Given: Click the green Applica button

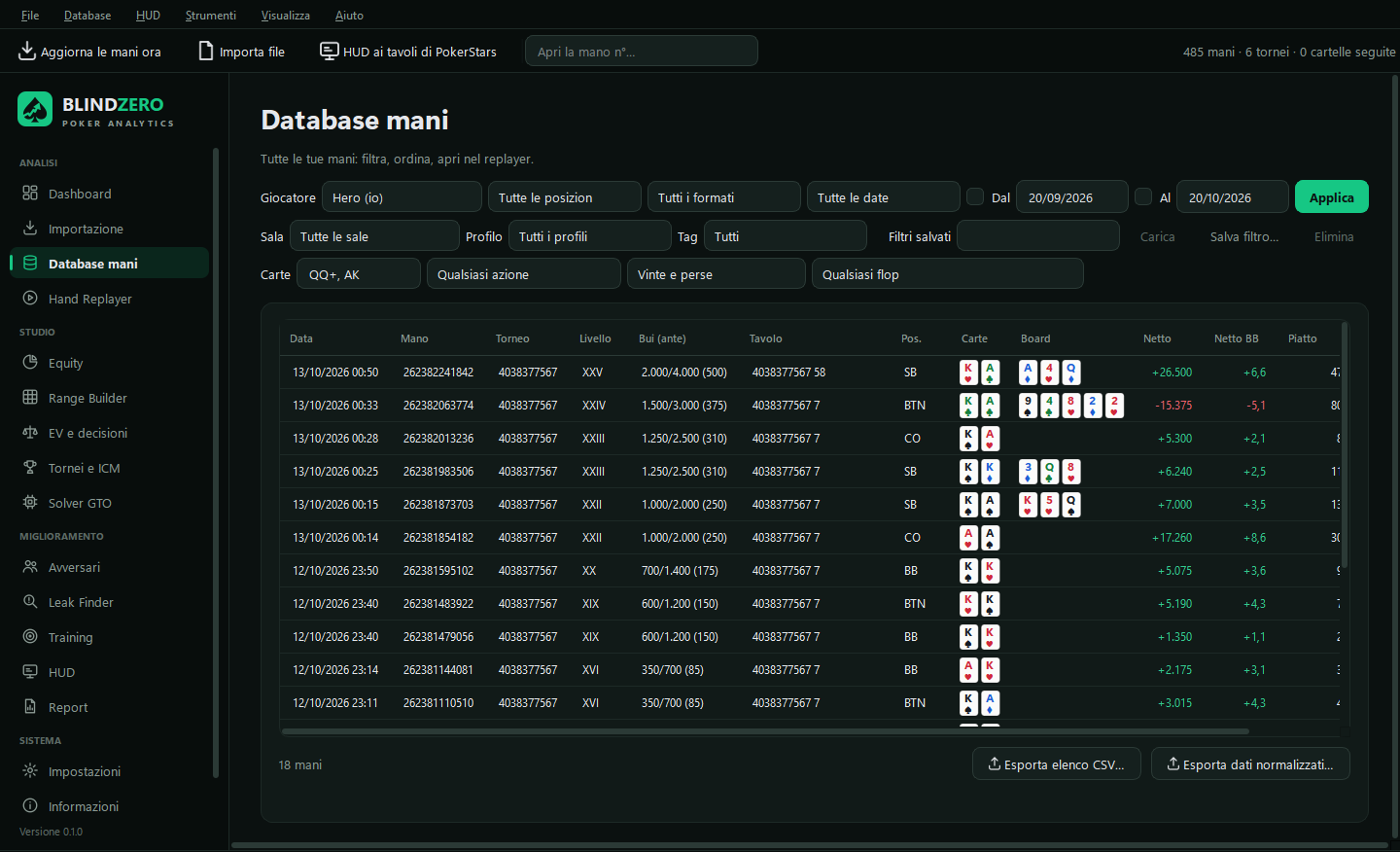Looking at the screenshot, I should click(x=1332, y=196).
